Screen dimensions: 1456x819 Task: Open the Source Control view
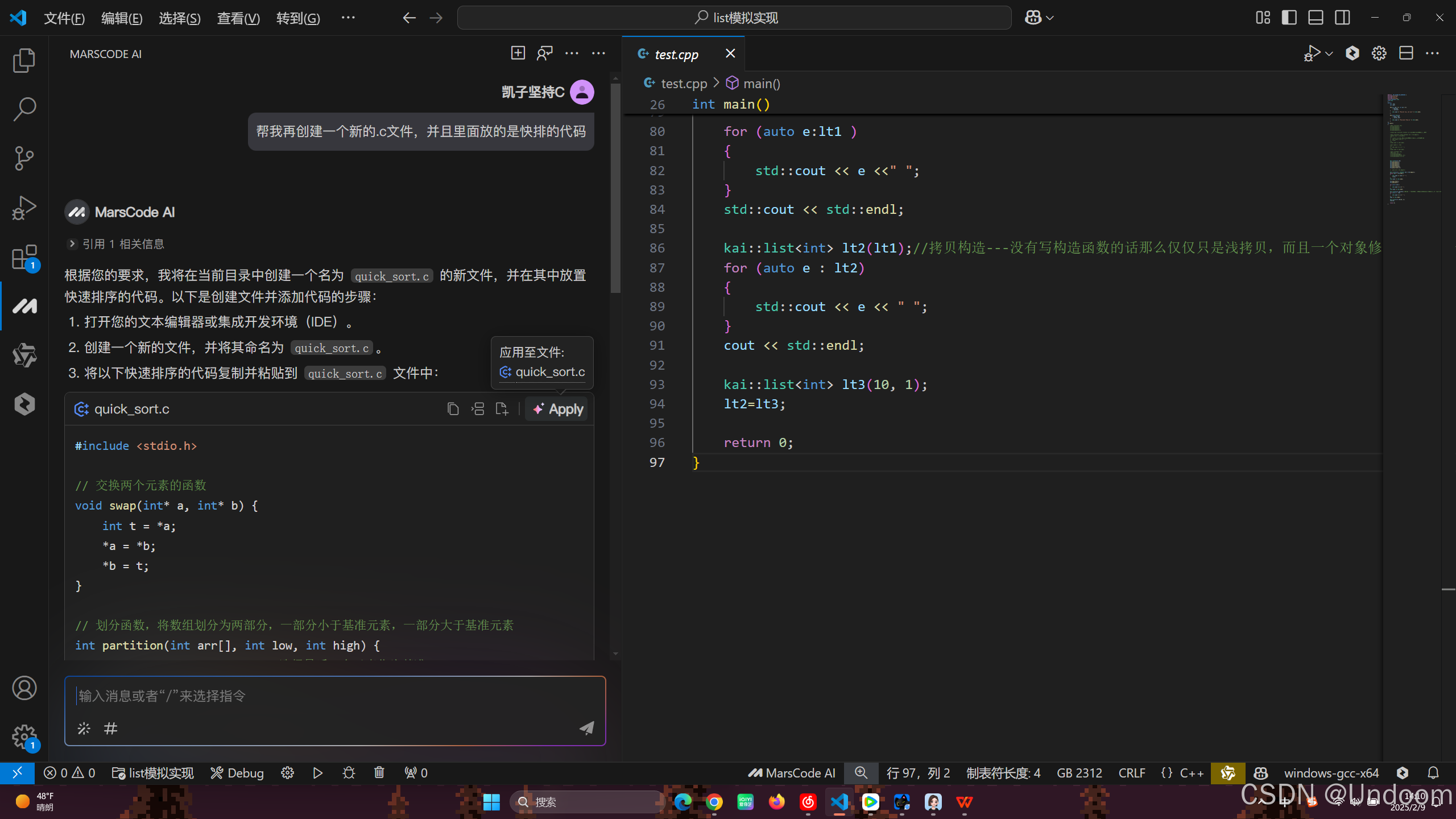tap(24, 158)
